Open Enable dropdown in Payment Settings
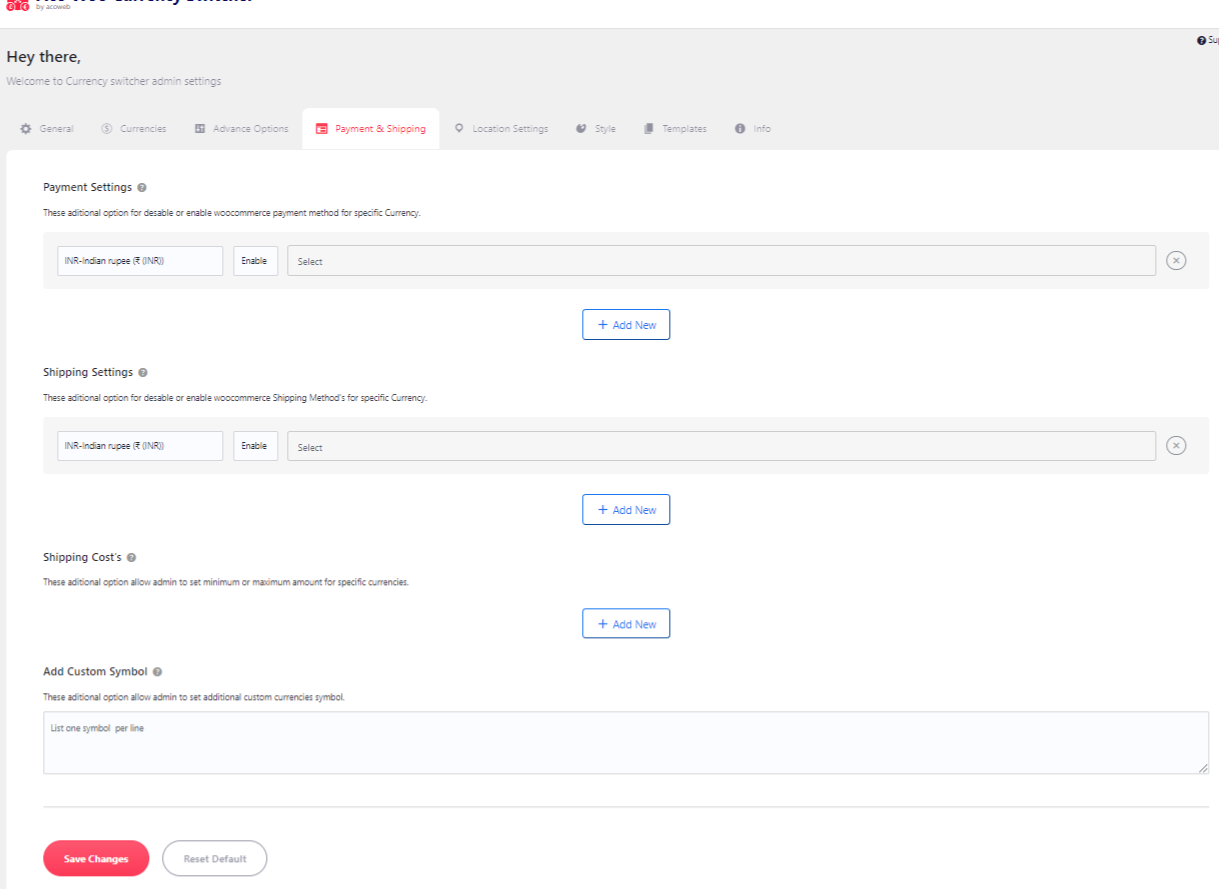This screenshot has width=1219, height=889. (255, 261)
